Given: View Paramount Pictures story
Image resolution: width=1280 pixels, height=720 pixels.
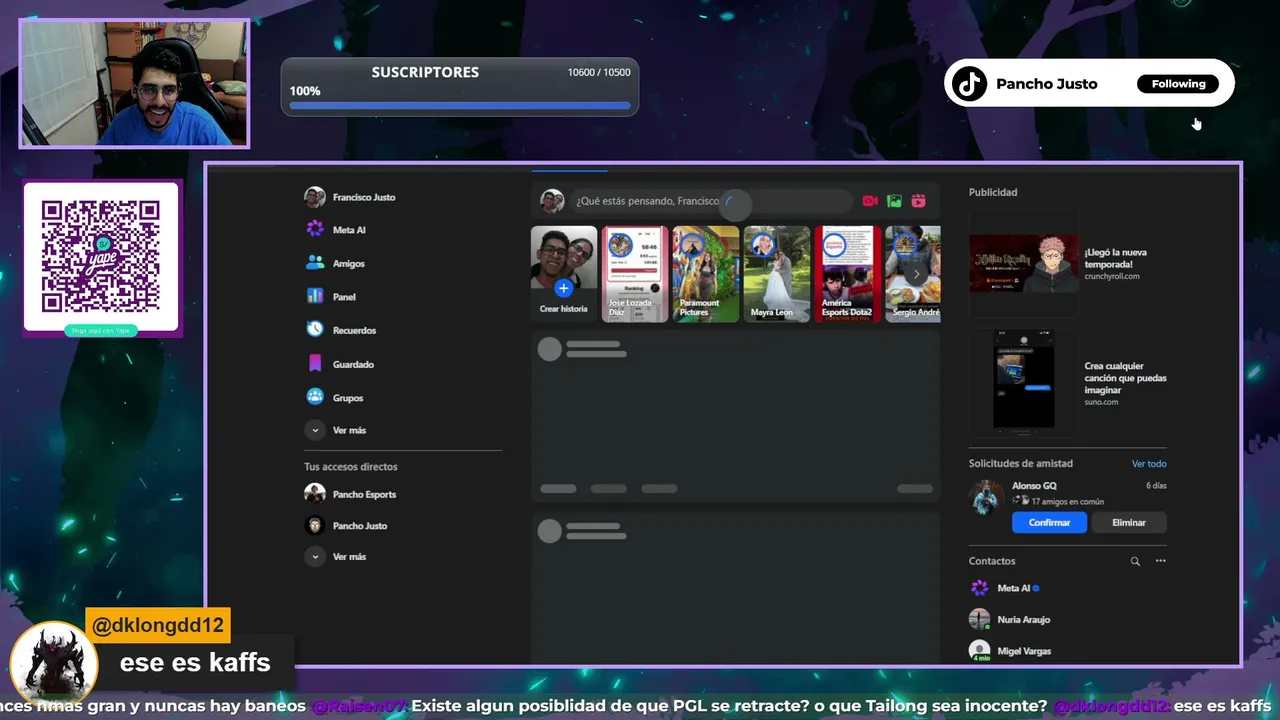Looking at the screenshot, I should click(x=706, y=274).
